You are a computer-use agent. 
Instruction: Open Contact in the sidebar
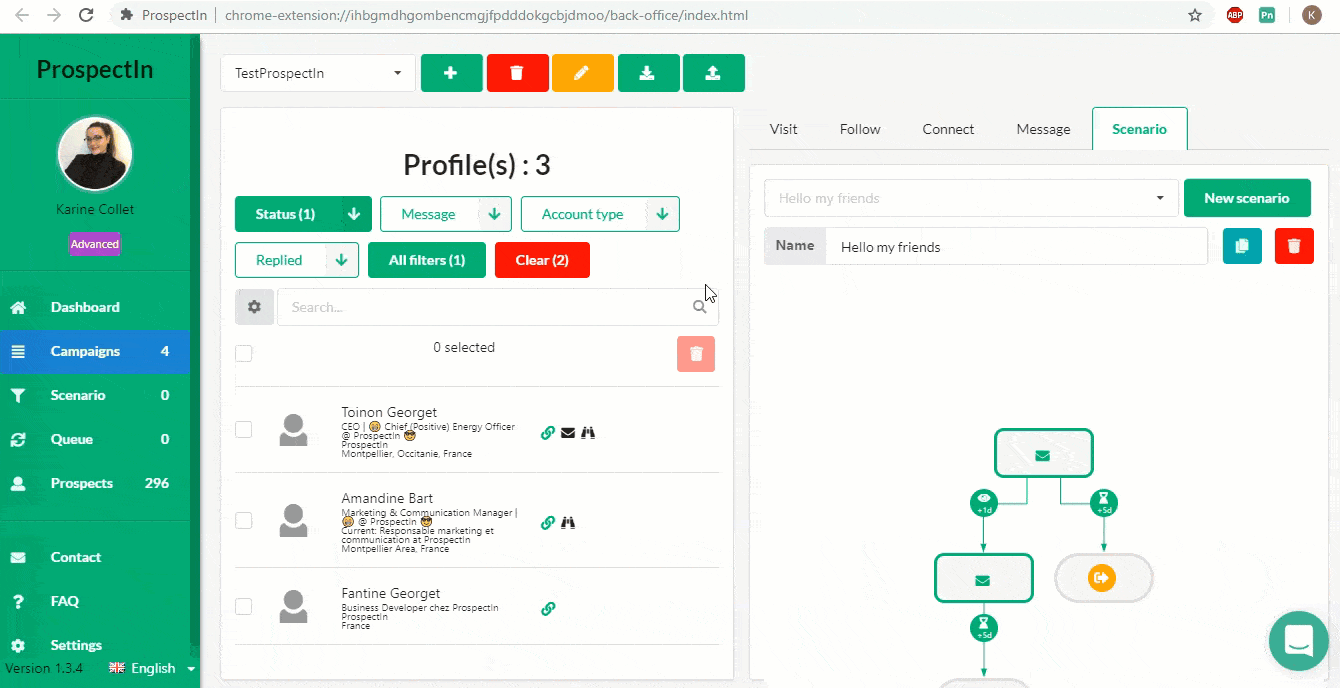click(95, 557)
